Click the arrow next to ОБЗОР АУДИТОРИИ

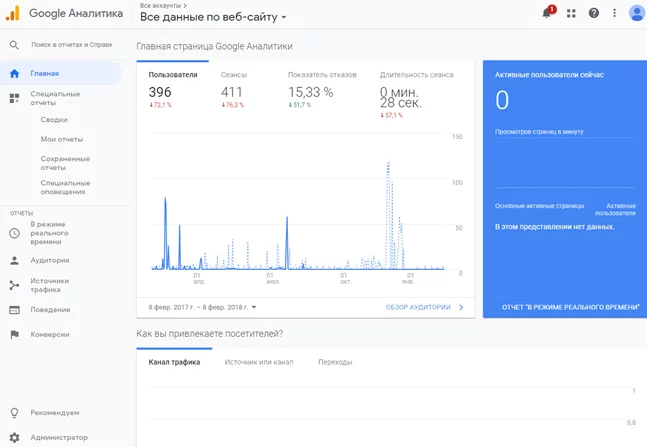coord(461,307)
